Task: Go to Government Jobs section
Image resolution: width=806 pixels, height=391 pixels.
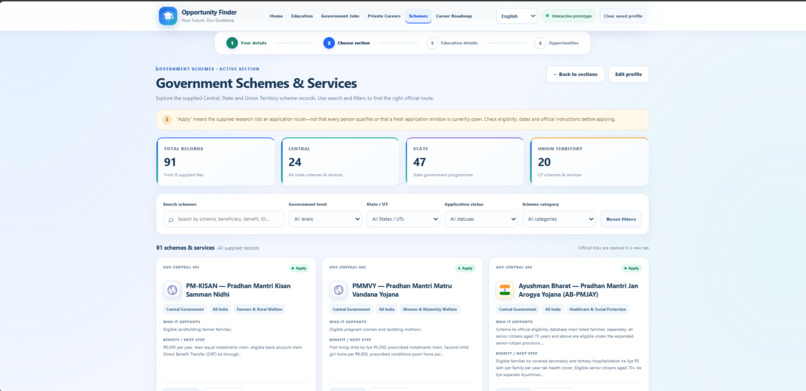Action: point(340,16)
